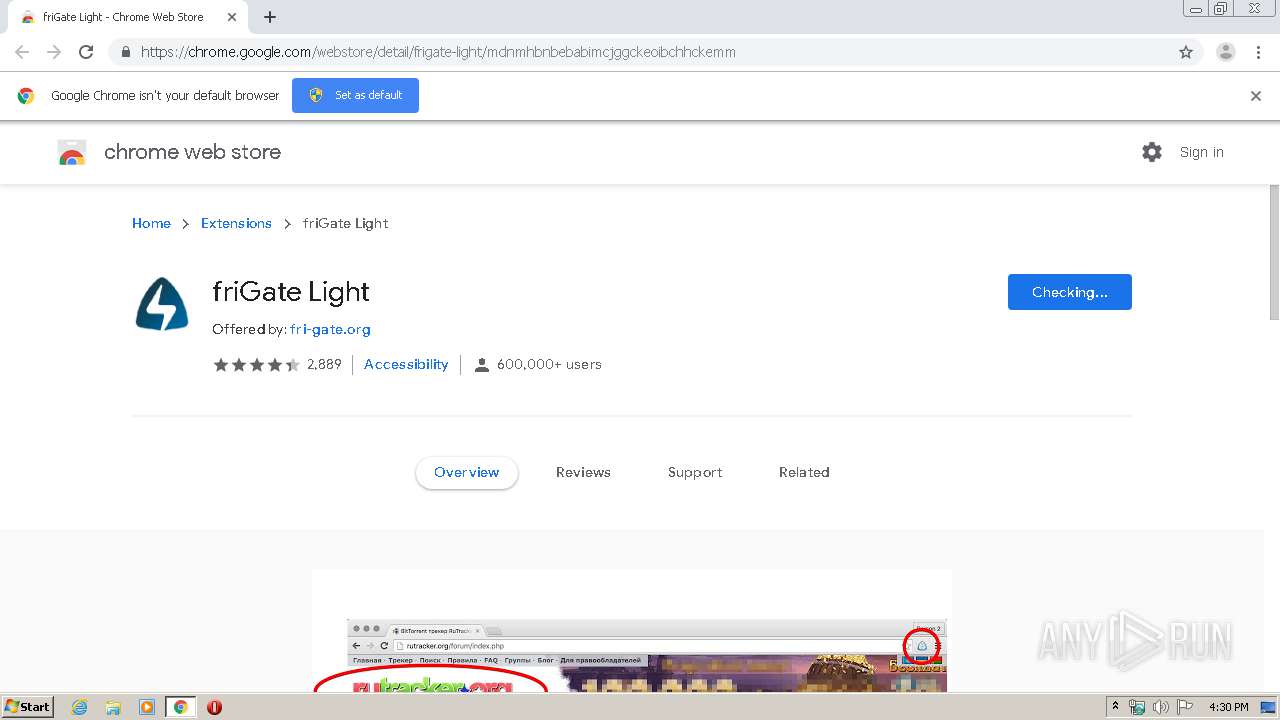1280x720 pixels.
Task: Click the friGate Light extension icon
Action: tap(162, 304)
